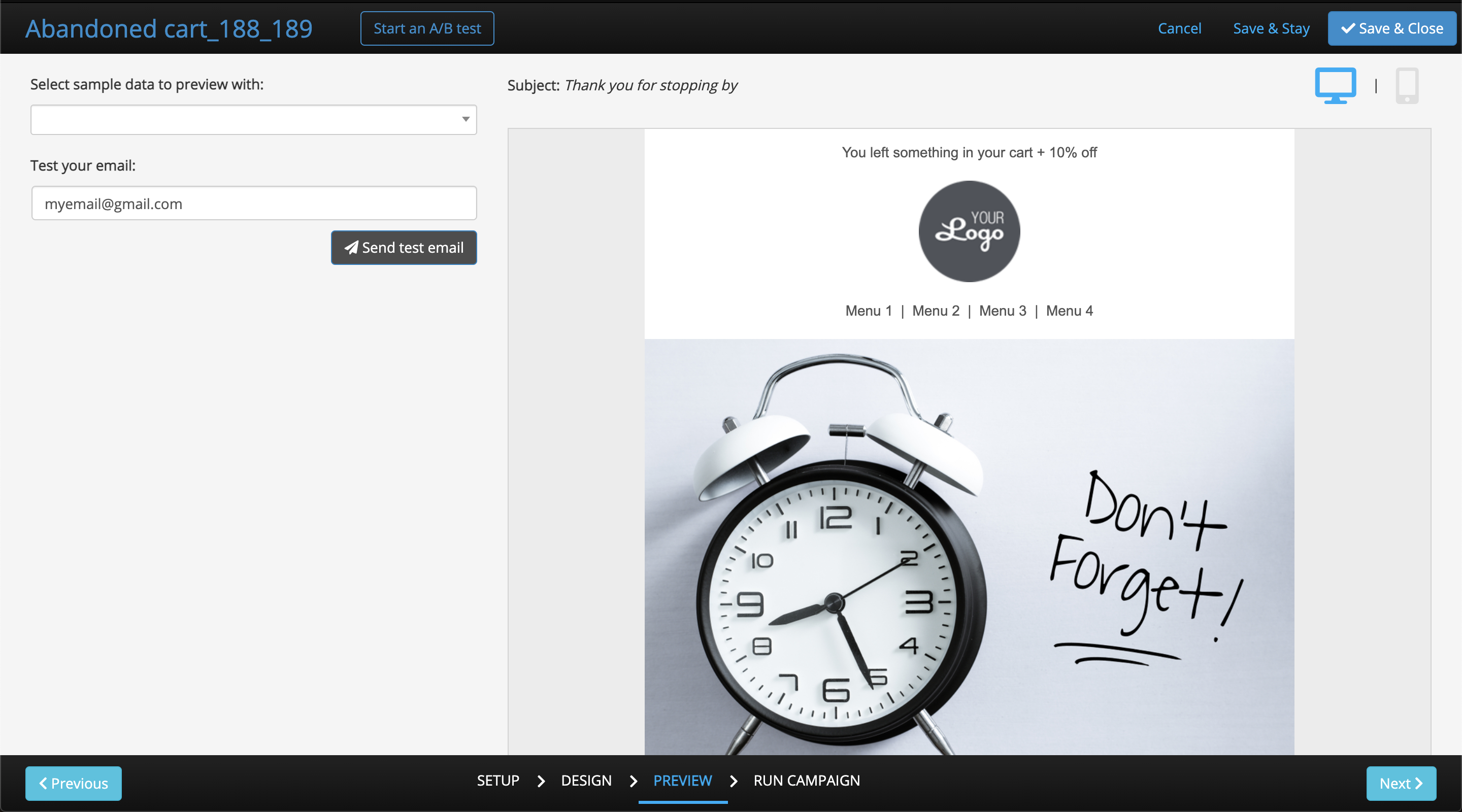Click the alarm clock hero image

969,547
